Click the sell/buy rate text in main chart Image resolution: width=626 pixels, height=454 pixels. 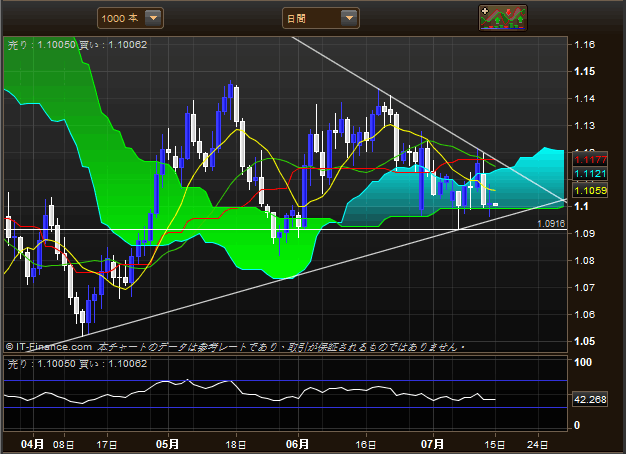77,45
